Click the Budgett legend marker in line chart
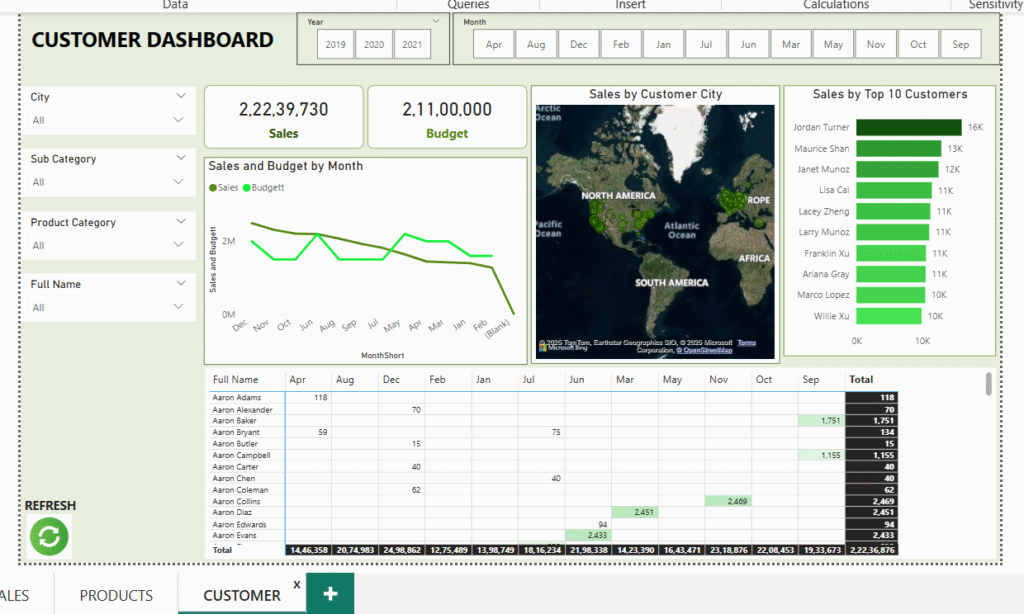Image resolution: width=1024 pixels, height=614 pixels. 246,187
